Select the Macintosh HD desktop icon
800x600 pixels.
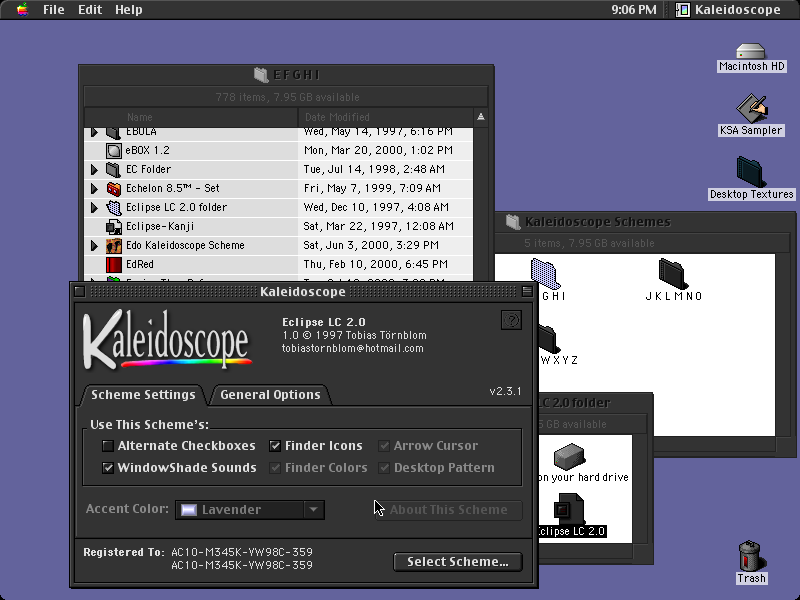pyautogui.click(x=751, y=51)
